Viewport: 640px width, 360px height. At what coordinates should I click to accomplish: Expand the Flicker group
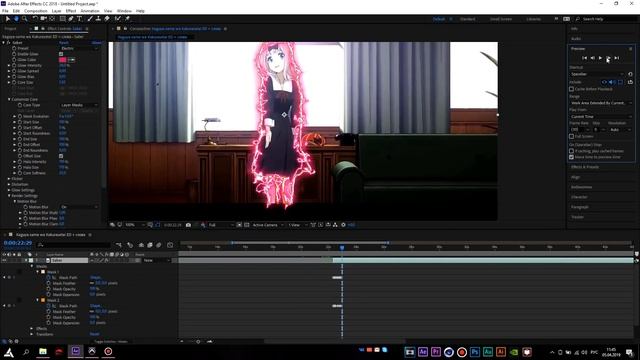(x=9, y=179)
